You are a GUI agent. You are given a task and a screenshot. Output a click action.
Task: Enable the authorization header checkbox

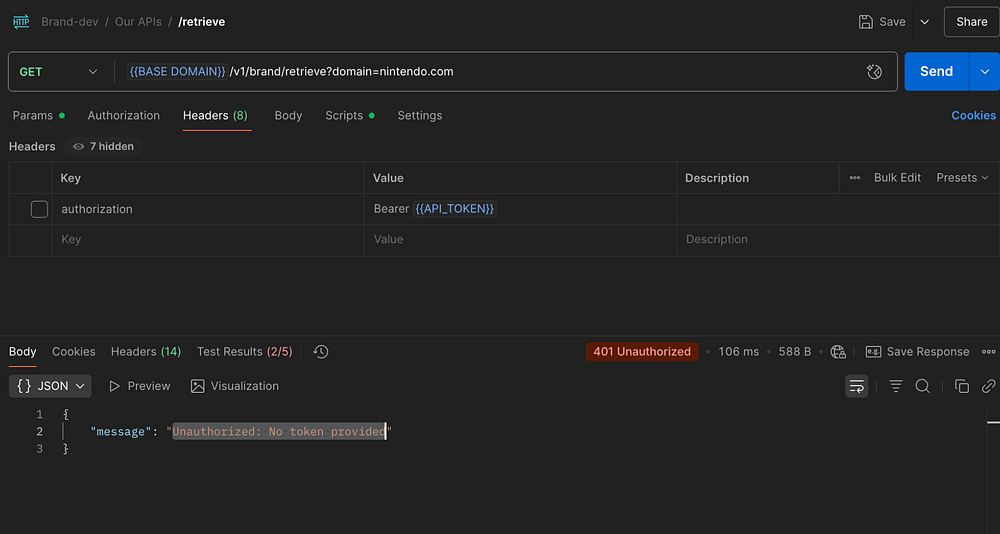[x=39, y=209]
